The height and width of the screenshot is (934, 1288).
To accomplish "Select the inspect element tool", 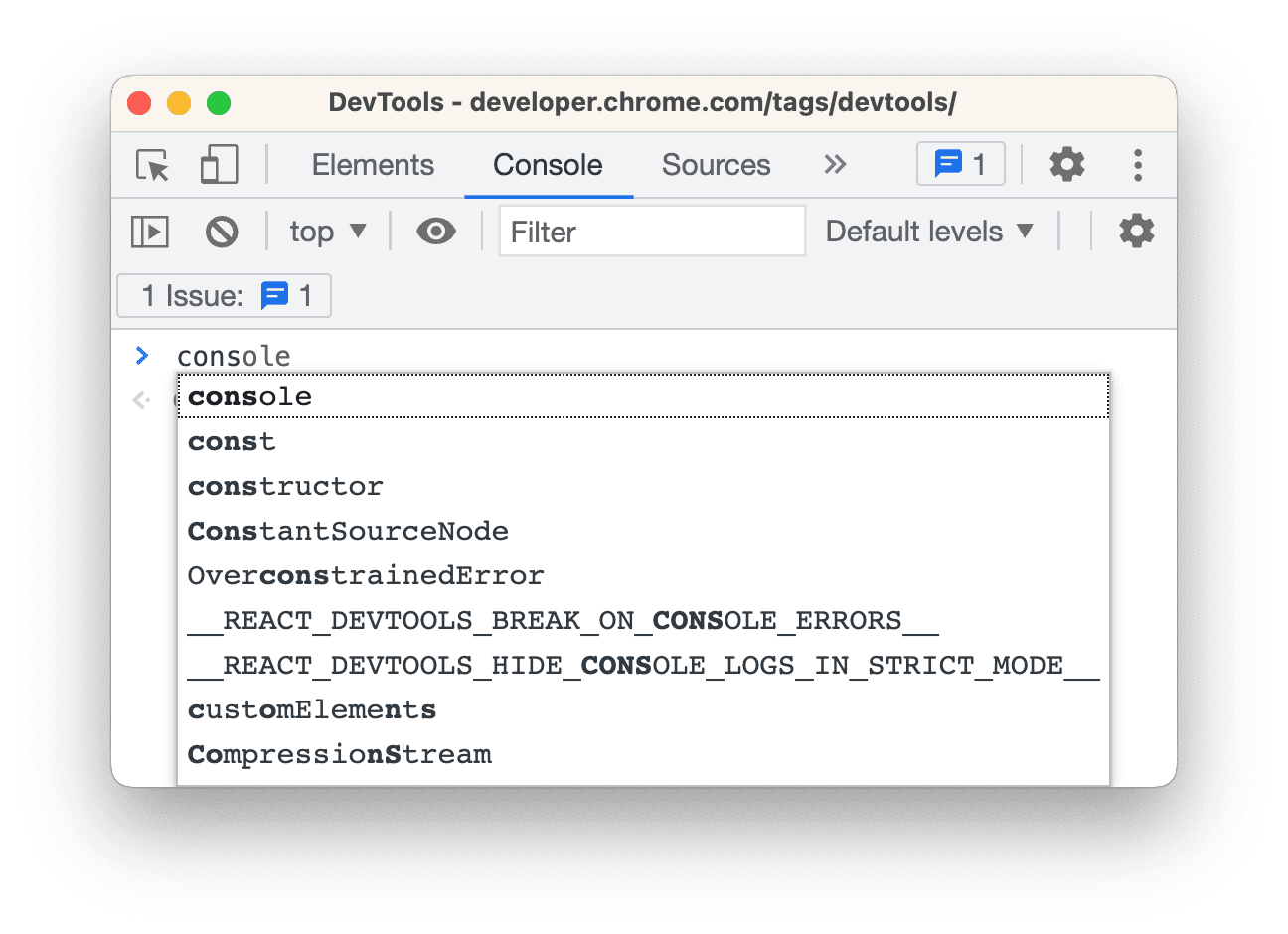I will pos(151,166).
